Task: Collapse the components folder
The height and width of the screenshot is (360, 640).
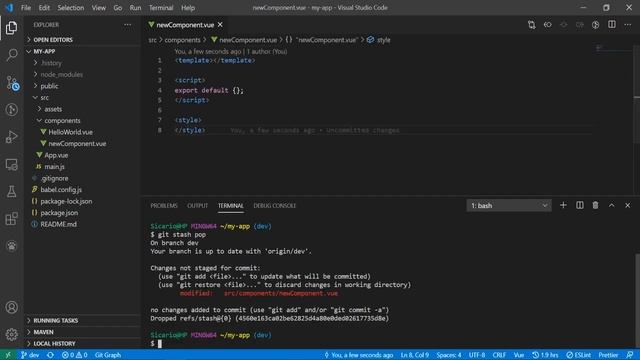Action: click(x=82, y=120)
